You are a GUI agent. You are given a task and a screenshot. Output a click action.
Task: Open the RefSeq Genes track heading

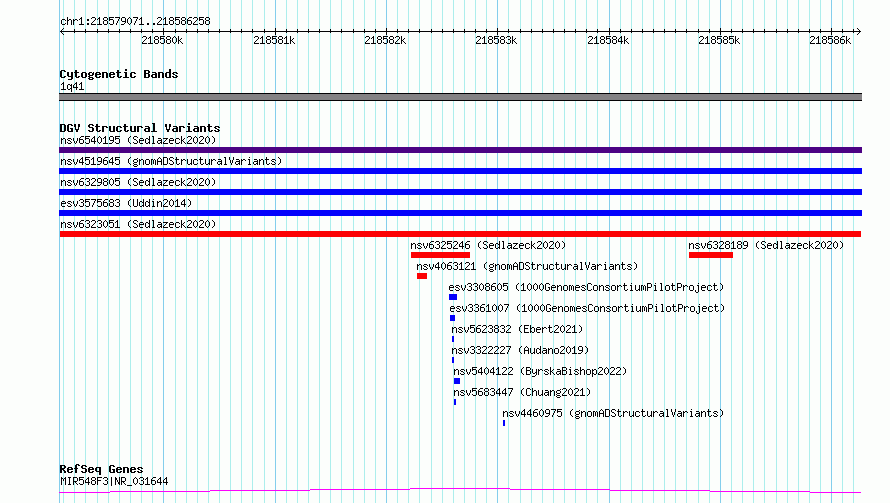[102, 469]
